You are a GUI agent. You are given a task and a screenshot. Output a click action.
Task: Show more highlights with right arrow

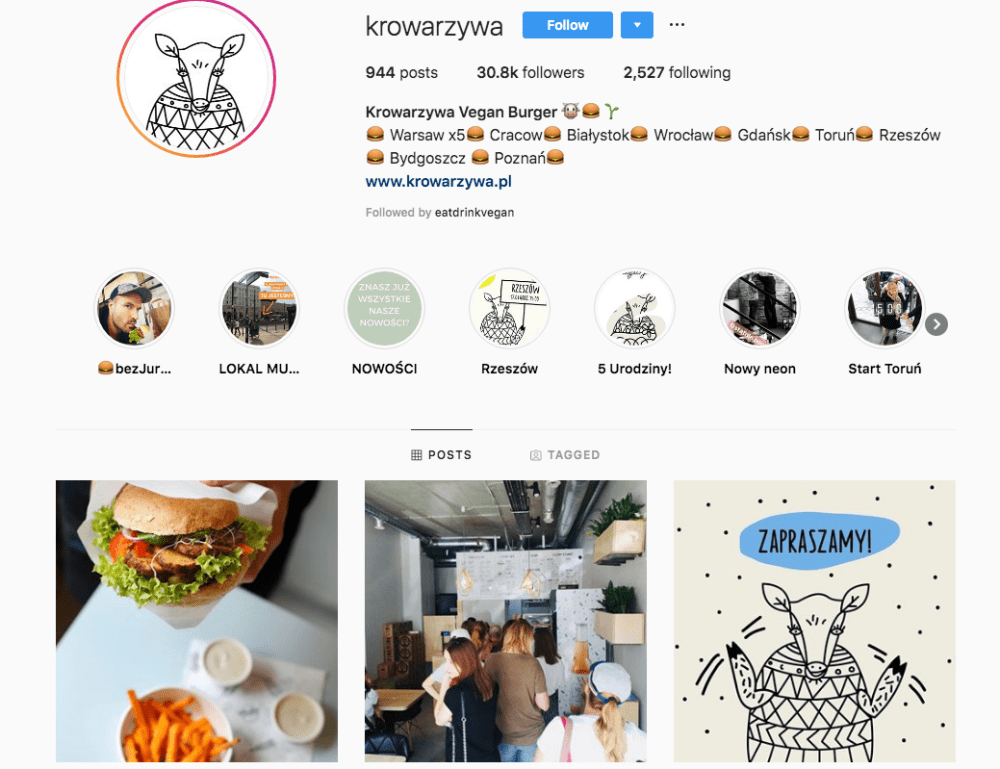tap(936, 325)
